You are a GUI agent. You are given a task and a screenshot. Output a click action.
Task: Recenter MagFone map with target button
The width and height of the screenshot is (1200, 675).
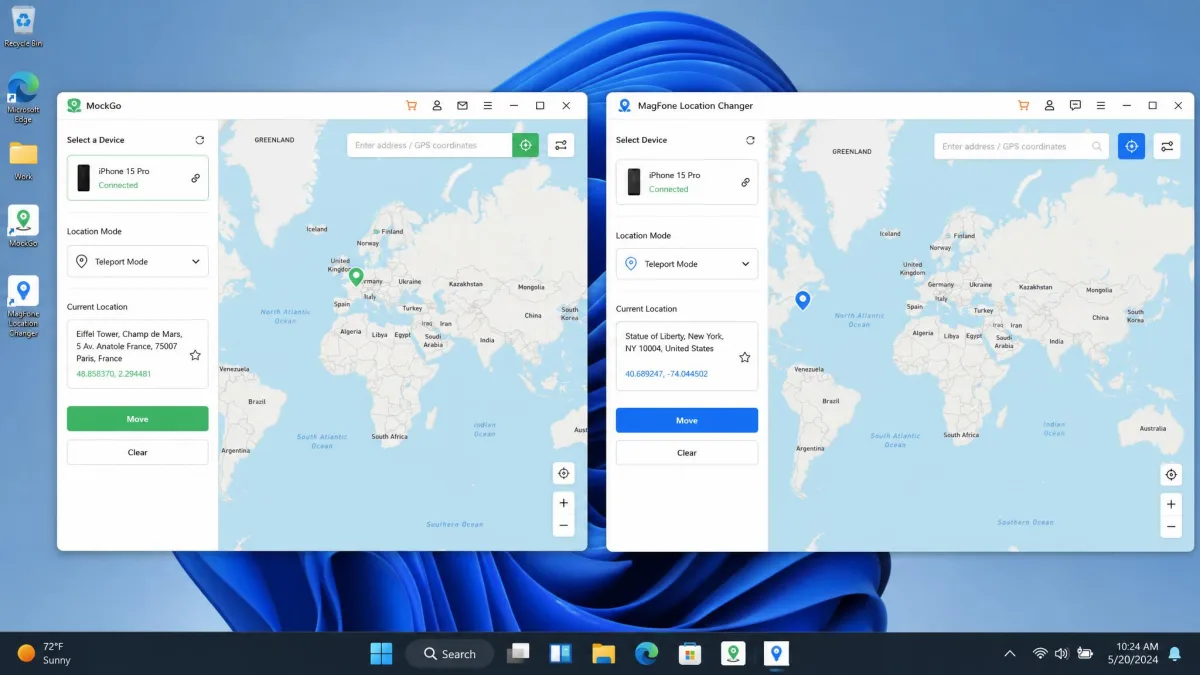tap(1171, 474)
